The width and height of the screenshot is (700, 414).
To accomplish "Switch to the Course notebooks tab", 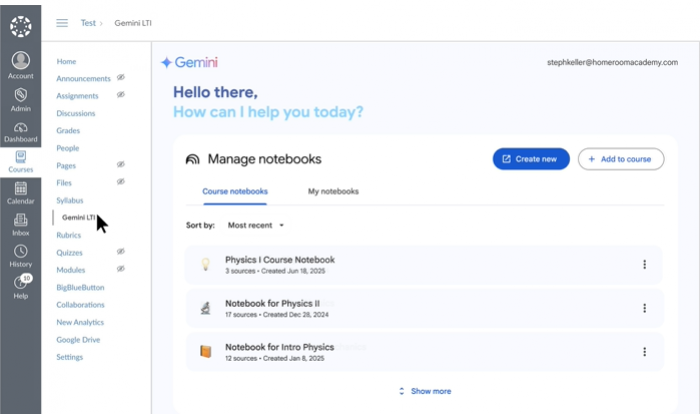I will tap(235, 192).
